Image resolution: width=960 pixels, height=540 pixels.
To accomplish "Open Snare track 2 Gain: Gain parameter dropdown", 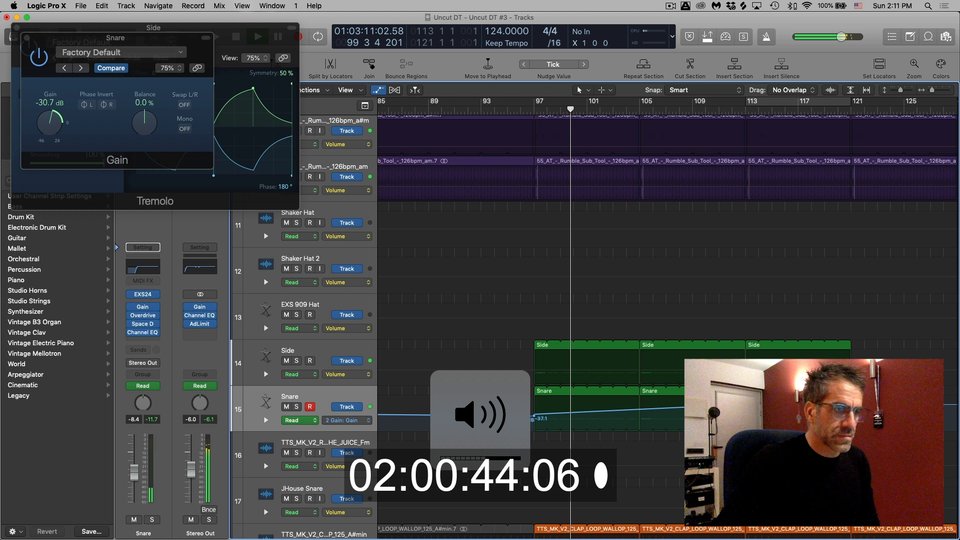I will click(x=347, y=421).
